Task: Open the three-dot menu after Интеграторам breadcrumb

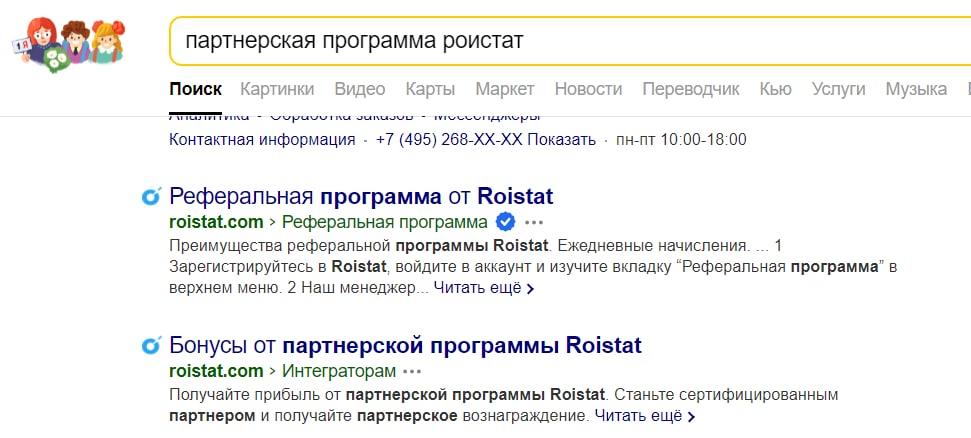Action: click(x=412, y=371)
